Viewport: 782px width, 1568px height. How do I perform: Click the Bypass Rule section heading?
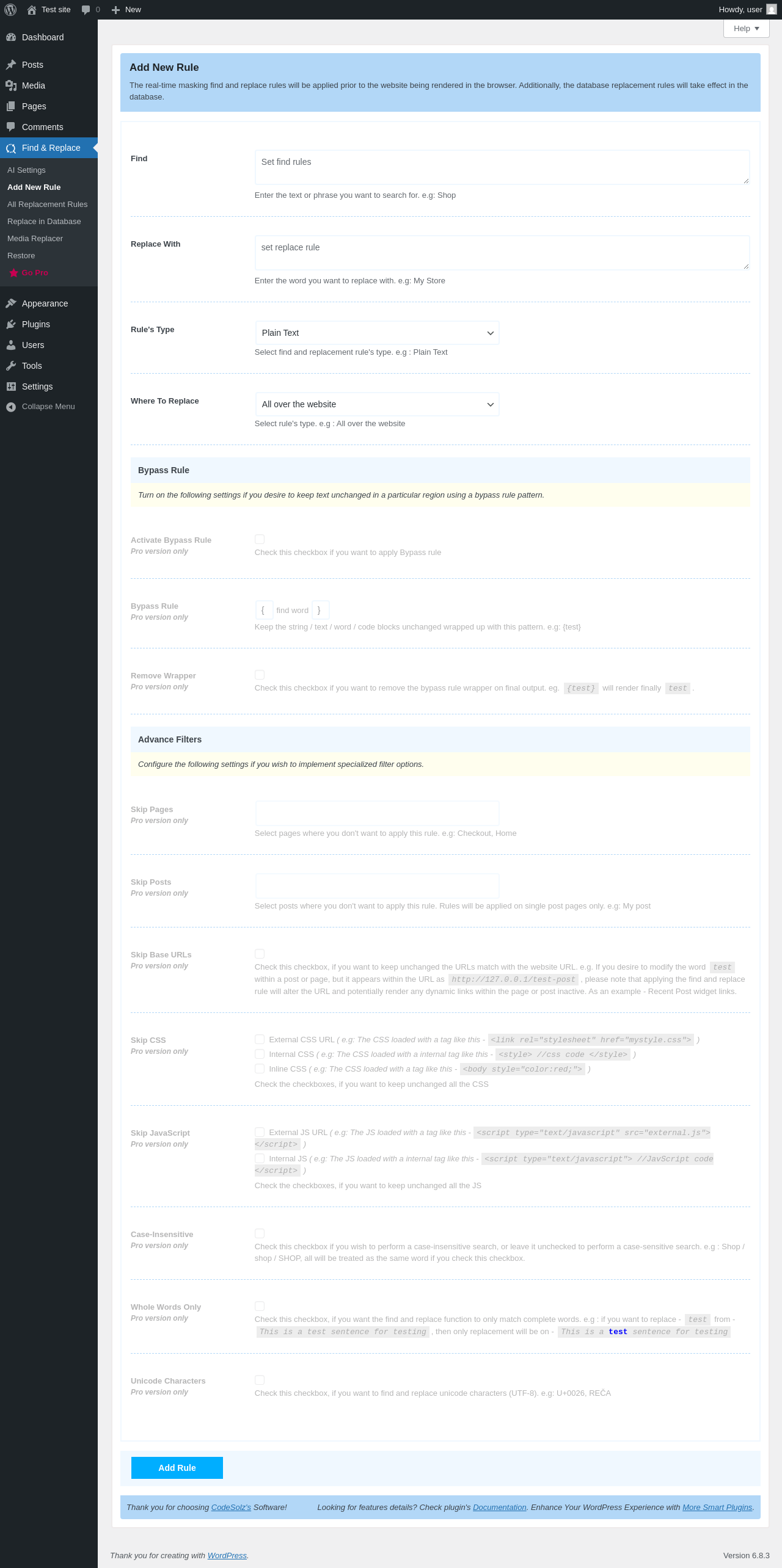[164, 470]
